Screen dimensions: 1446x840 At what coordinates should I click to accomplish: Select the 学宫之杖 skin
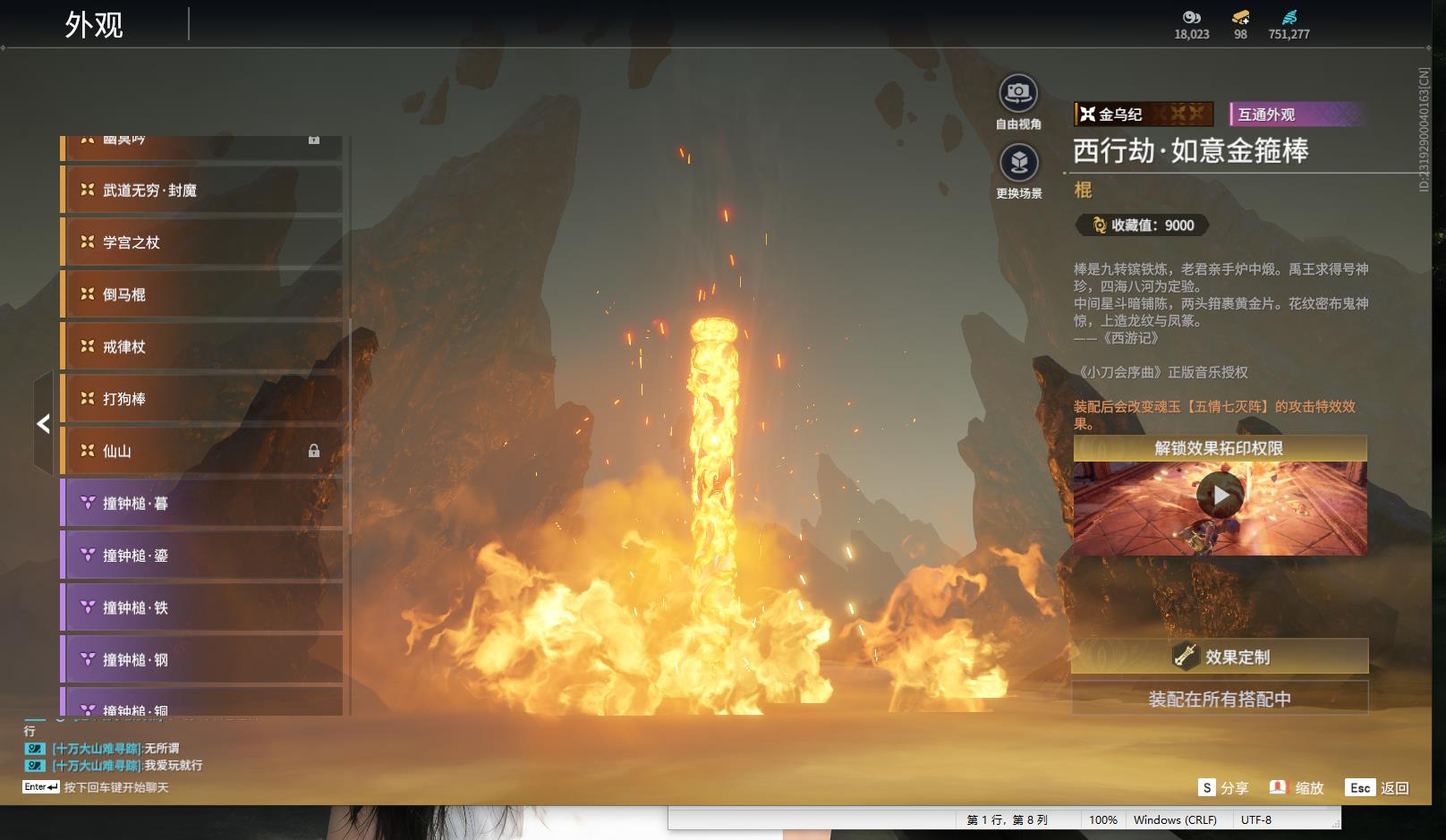[x=202, y=242]
